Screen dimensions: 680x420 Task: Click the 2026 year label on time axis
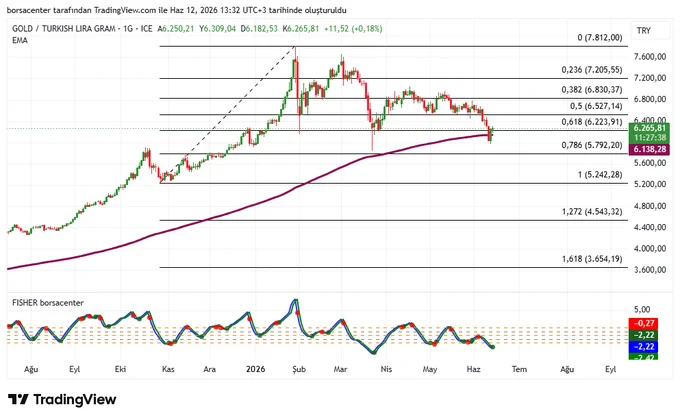coord(255,369)
